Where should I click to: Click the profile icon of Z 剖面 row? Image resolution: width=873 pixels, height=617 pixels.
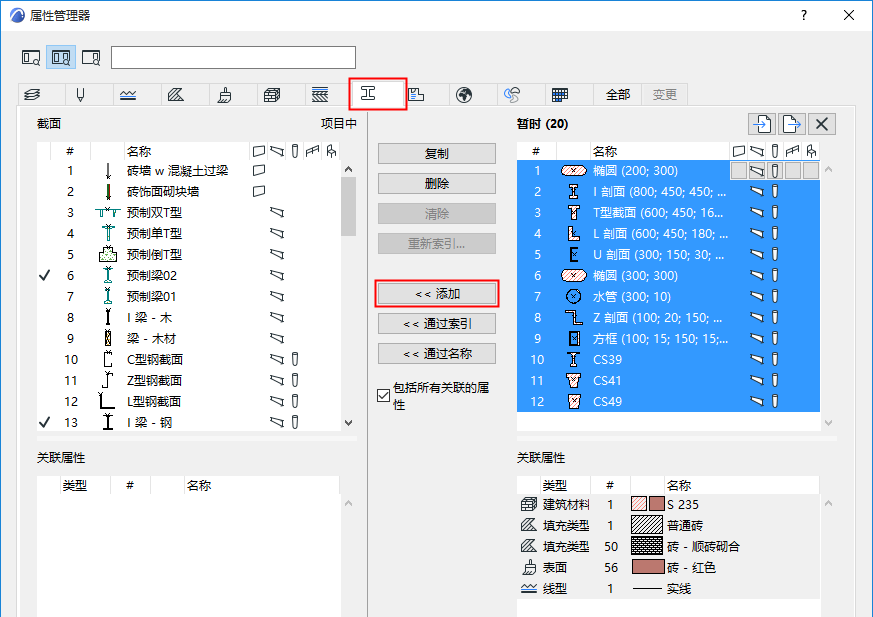[x=573, y=317]
